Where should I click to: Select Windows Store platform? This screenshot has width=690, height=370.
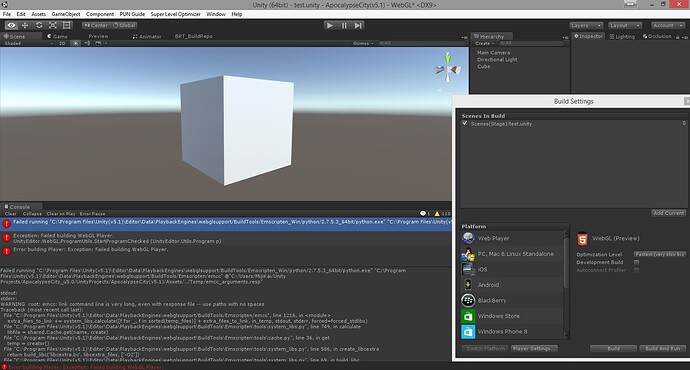coord(512,316)
